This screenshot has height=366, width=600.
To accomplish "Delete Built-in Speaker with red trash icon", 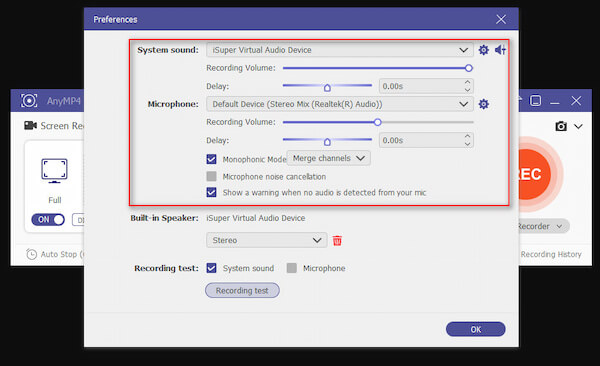I will coord(337,240).
